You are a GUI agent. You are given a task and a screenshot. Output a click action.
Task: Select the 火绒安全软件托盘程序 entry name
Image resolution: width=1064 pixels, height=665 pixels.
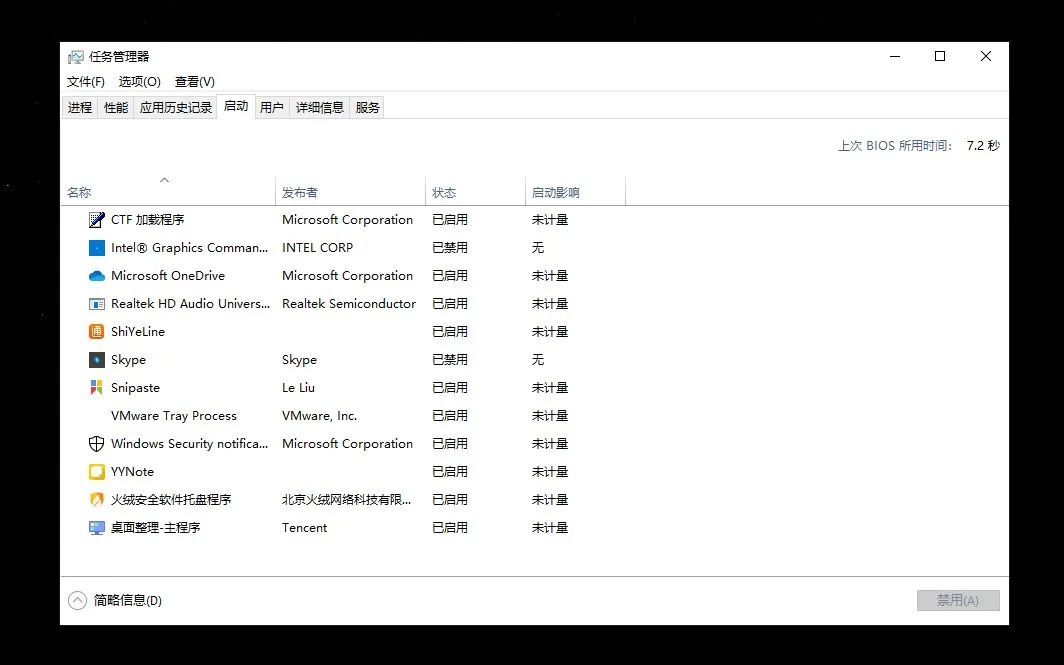(171, 499)
